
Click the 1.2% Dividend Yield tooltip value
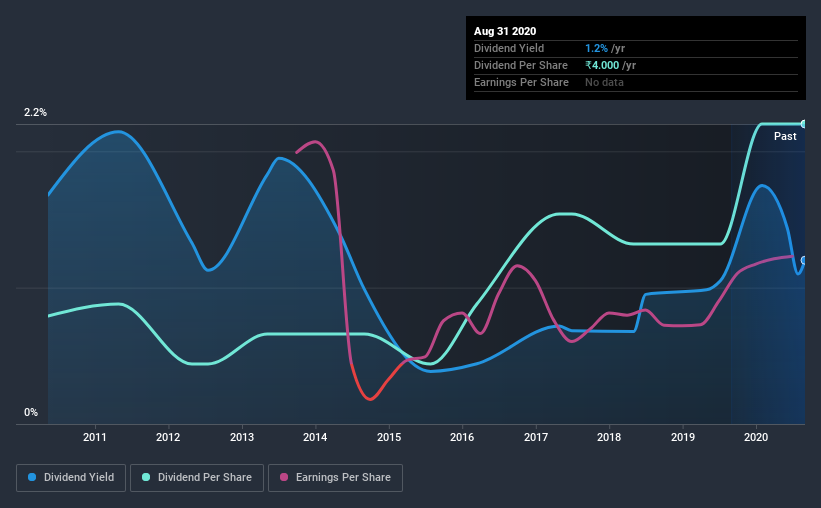[x=596, y=48]
